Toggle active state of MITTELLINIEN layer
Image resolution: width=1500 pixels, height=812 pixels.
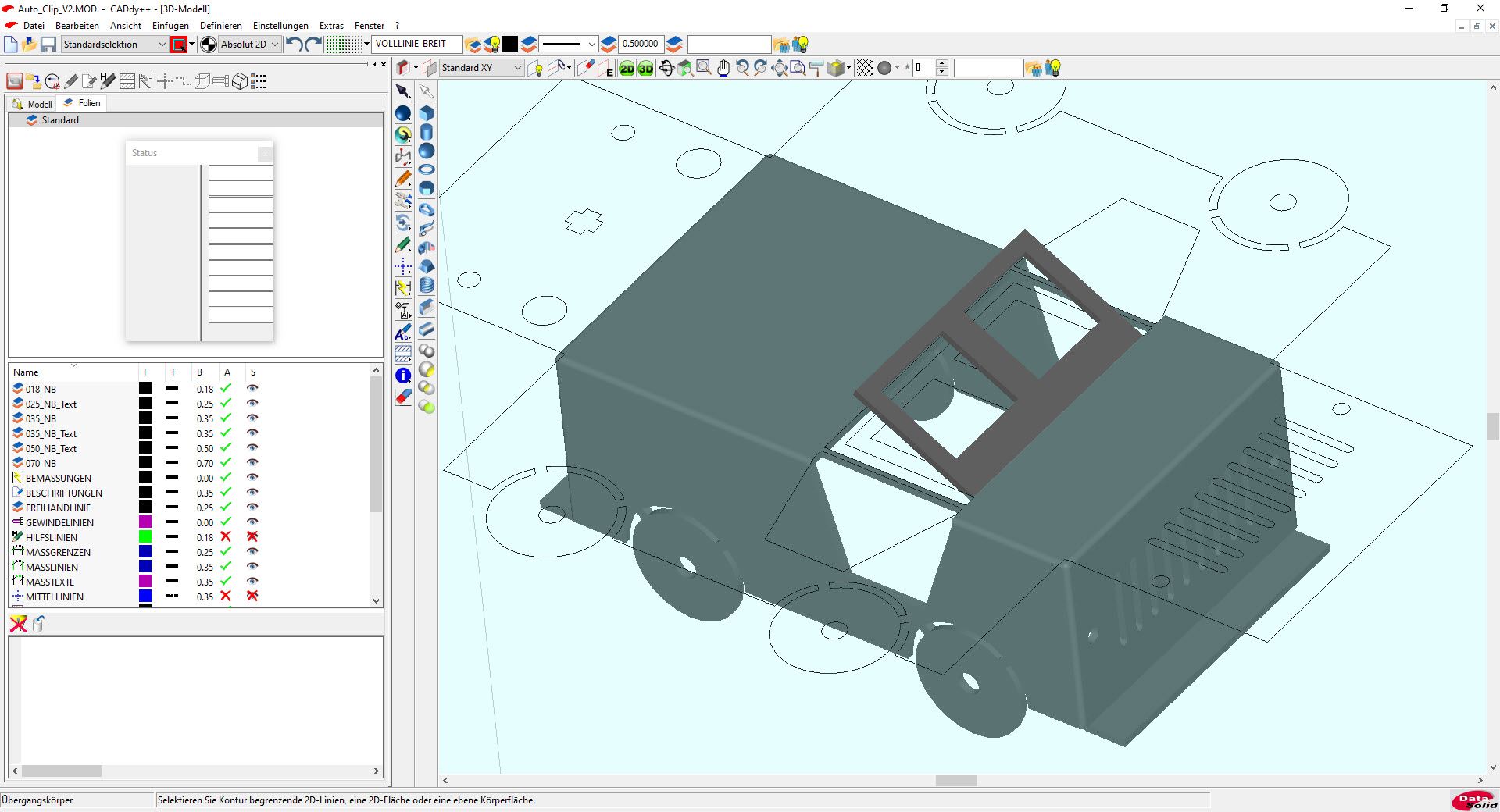pos(226,597)
